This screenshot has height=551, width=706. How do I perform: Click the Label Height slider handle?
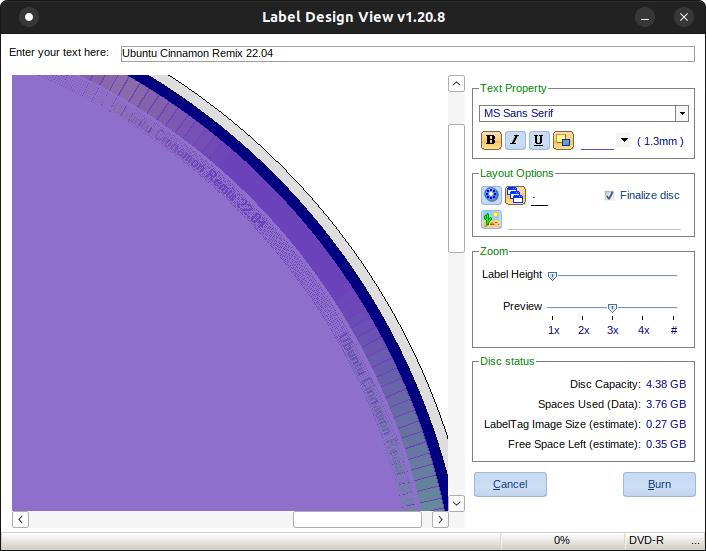552,276
